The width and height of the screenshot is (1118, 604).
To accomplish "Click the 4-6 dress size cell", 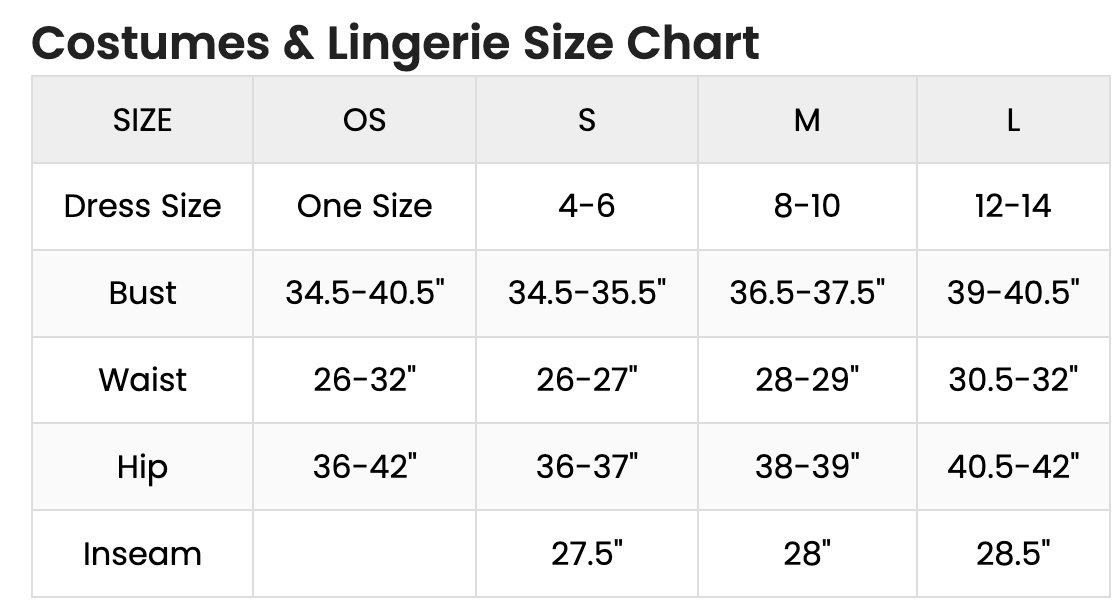I will coord(587,206).
